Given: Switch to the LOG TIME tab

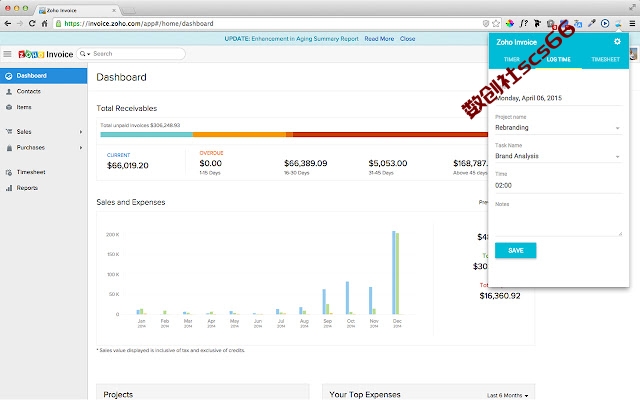Looking at the screenshot, I should [558, 60].
